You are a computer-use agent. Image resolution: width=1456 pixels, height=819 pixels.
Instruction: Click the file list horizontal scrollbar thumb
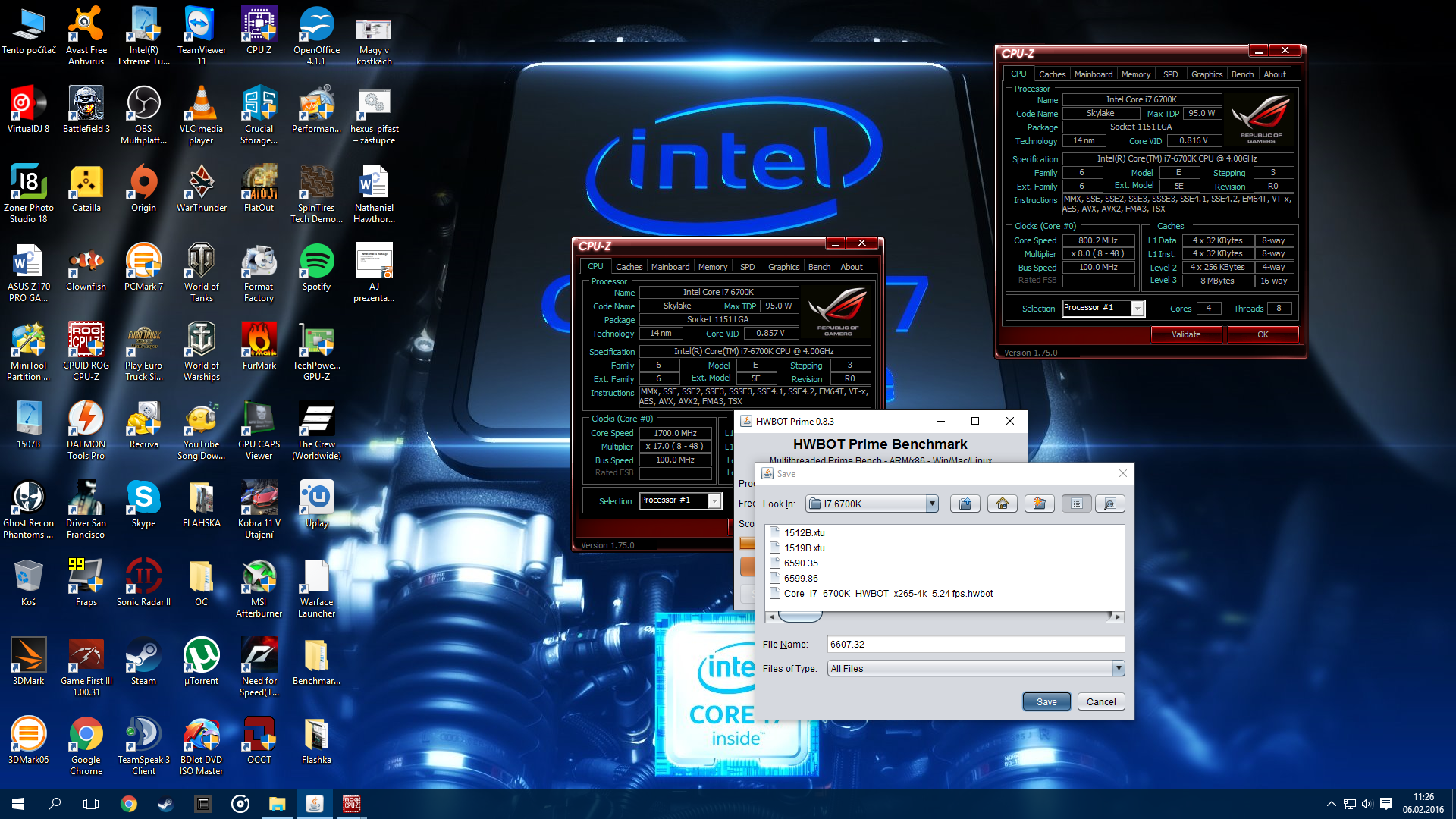(x=800, y=617)
